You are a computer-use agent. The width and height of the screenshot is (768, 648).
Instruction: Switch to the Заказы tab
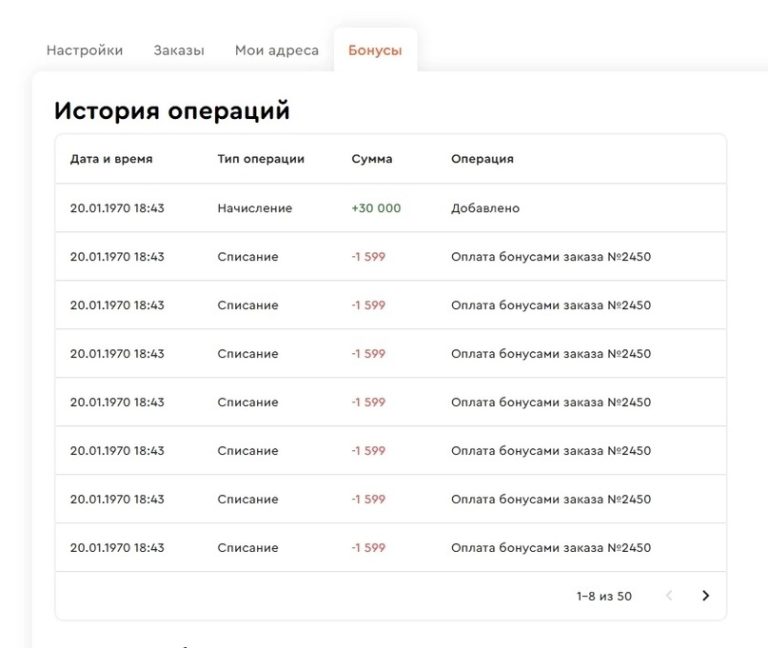click(x=179, y=50)
